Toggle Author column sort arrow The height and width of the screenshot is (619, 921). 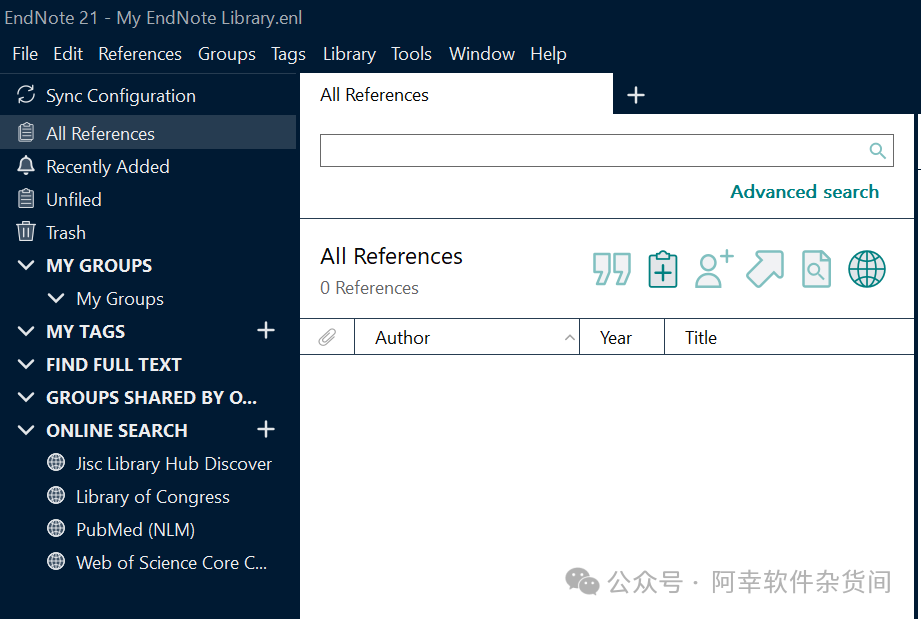point(569,337)
